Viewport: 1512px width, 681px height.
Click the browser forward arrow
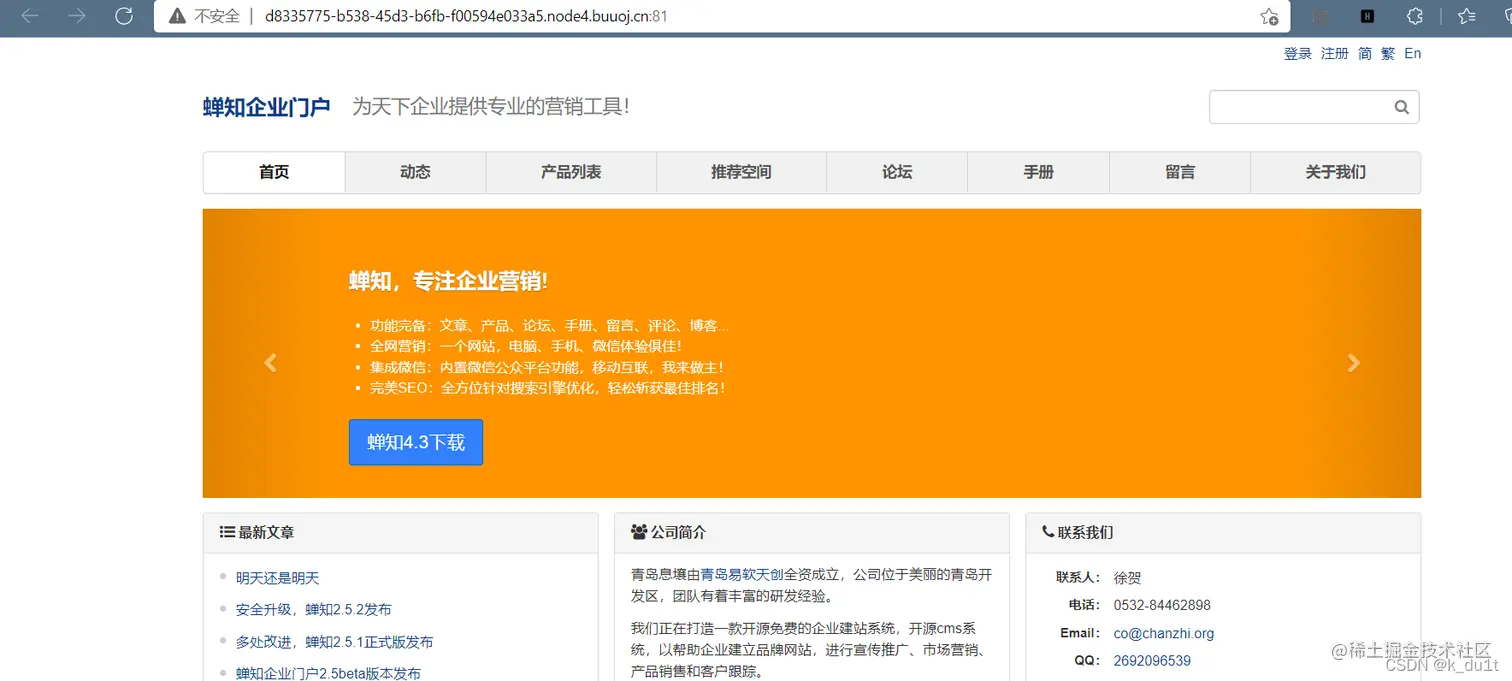[77, 16]
